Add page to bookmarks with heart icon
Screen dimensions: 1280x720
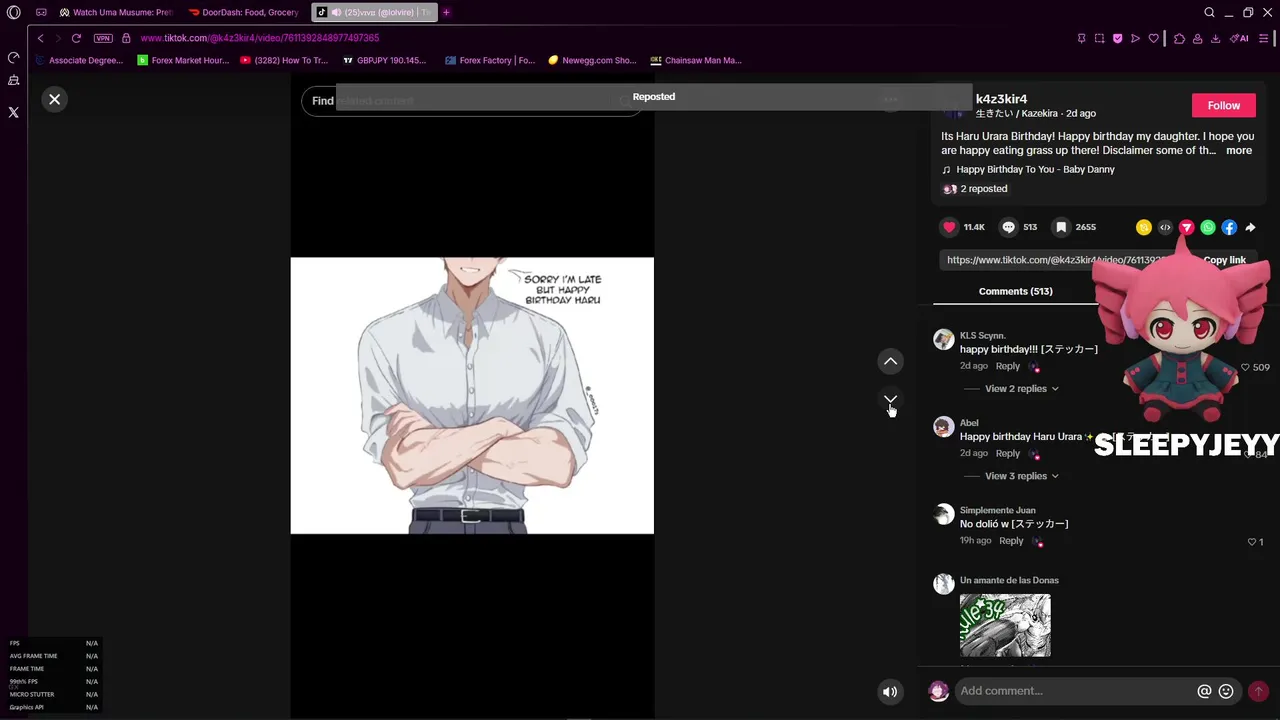coord(1153,38)
